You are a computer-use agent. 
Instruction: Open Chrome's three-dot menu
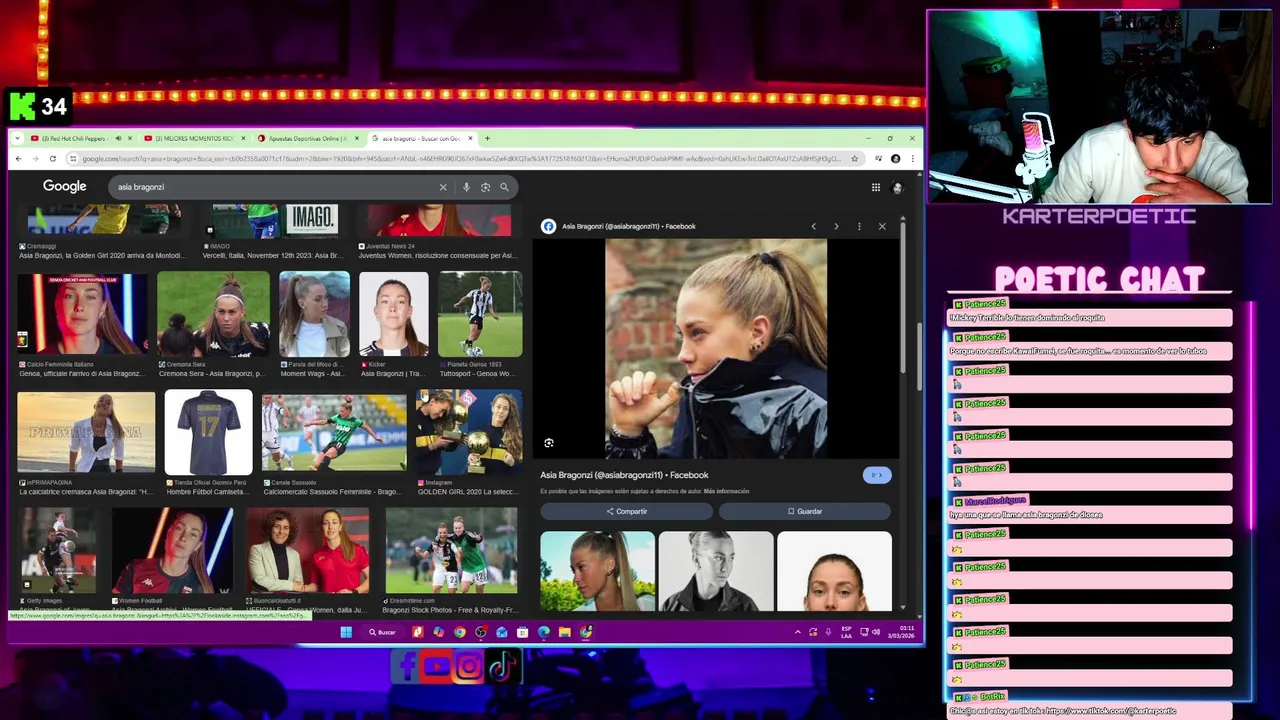(x=912, y=158)
